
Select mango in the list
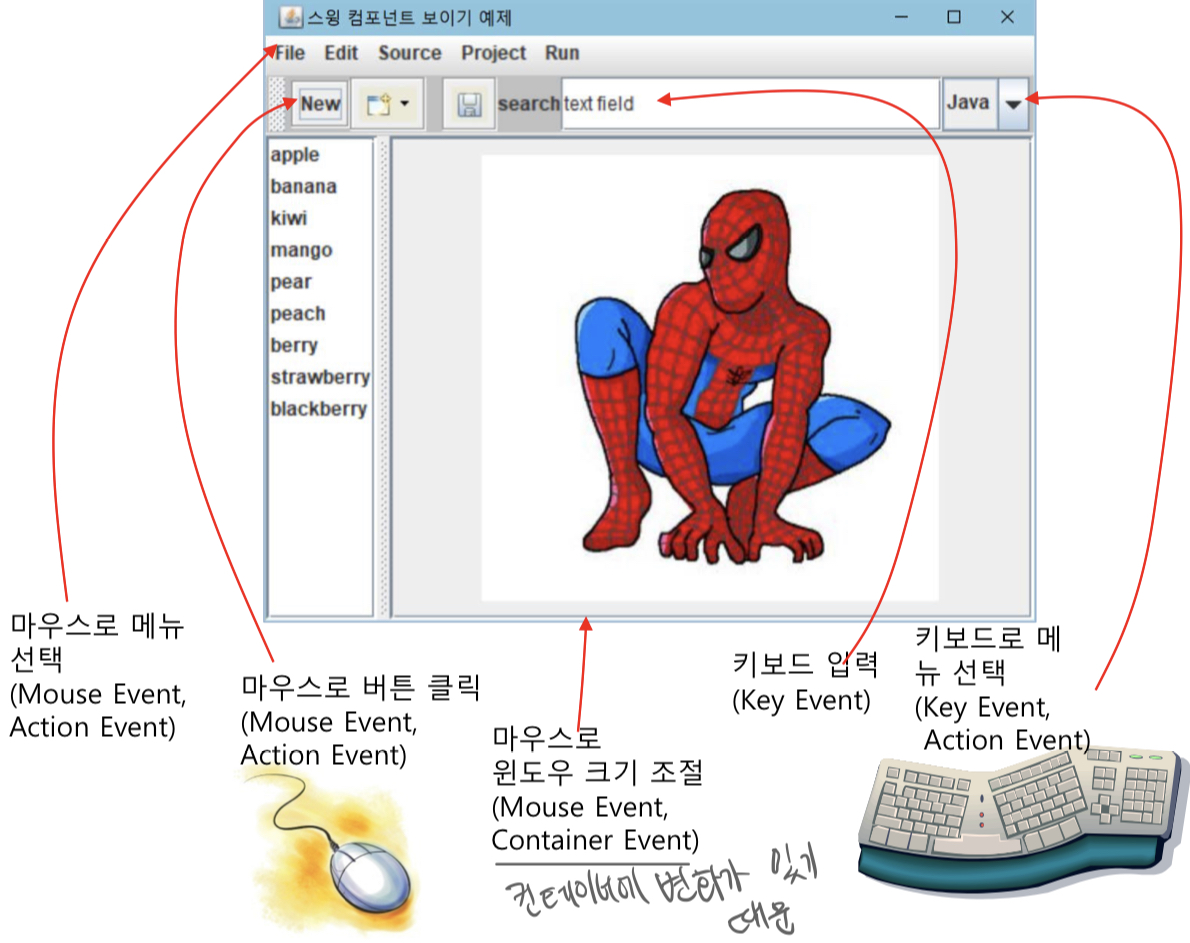point(320,250)
